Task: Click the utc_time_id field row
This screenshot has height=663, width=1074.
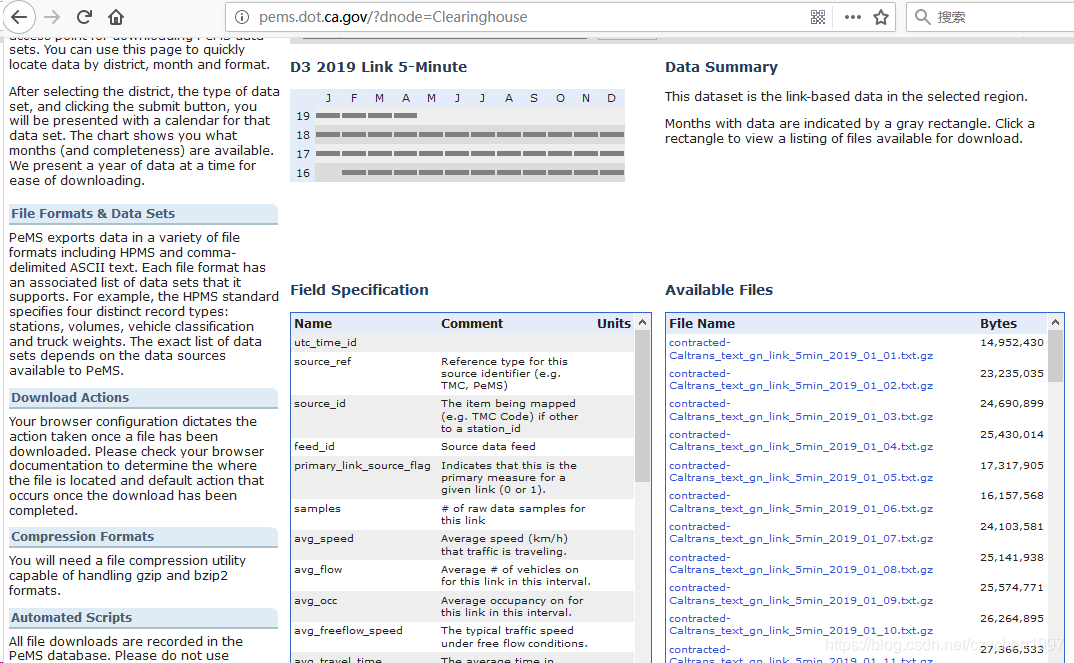Action: tap(462, 342)
